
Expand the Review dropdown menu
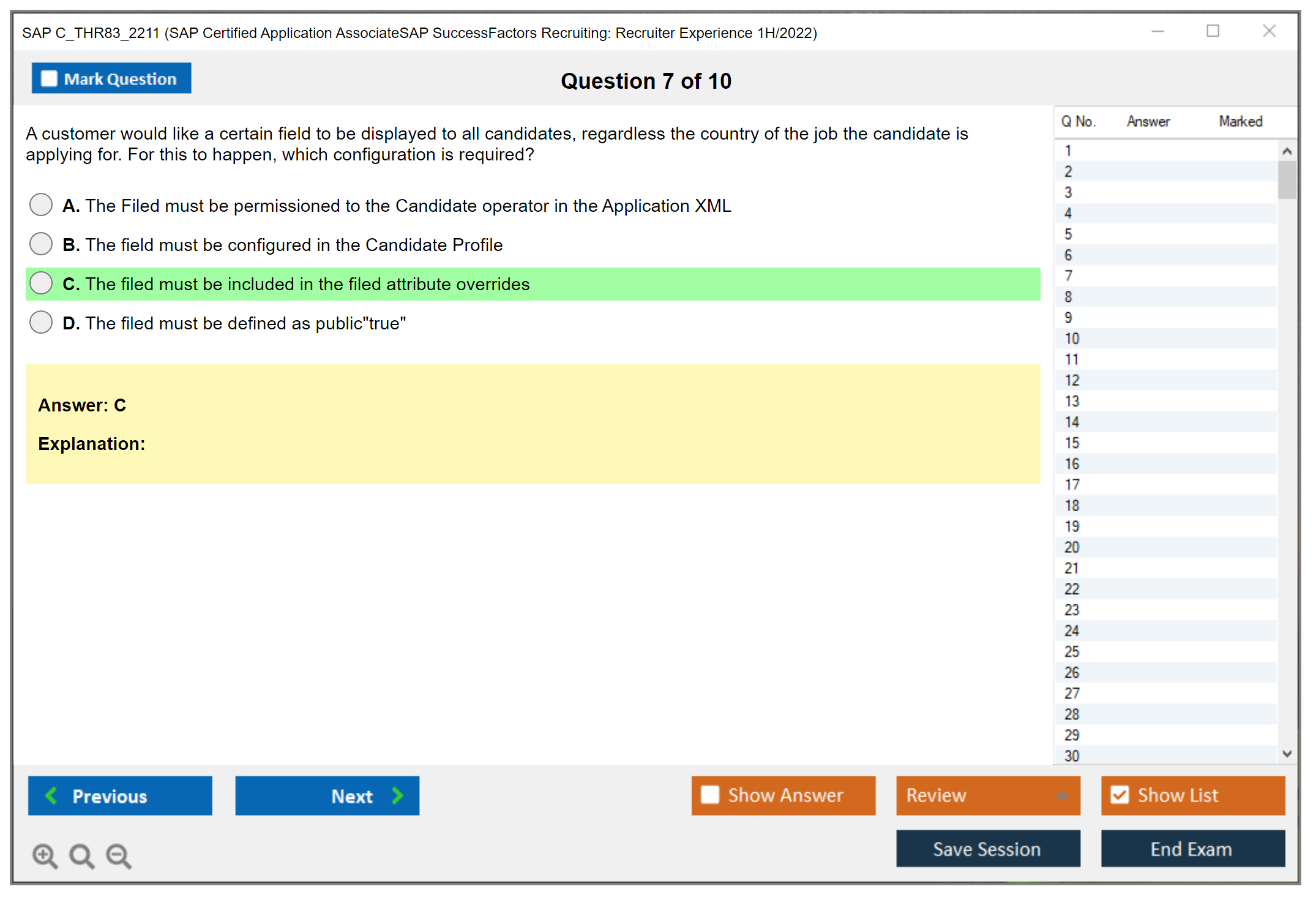[x=1062, y=795]
